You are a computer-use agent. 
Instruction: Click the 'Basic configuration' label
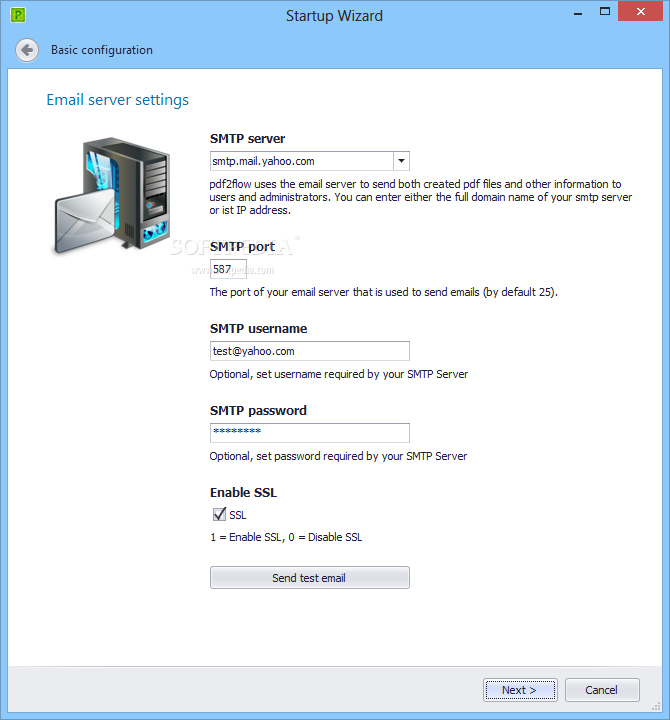coord(102,50)
